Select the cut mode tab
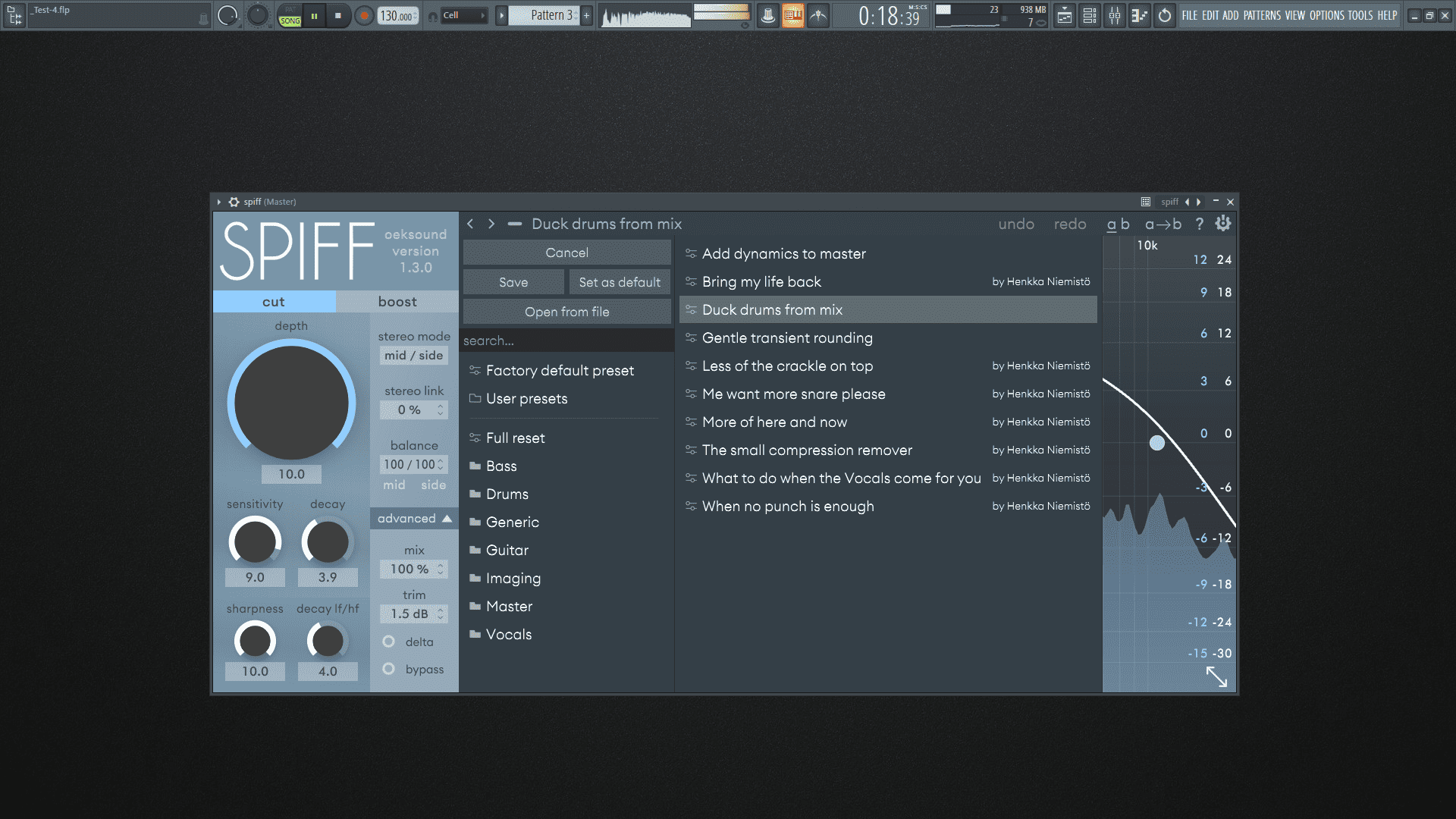The width and height of the screenshot is (1456, 819). tap(274, 302)
